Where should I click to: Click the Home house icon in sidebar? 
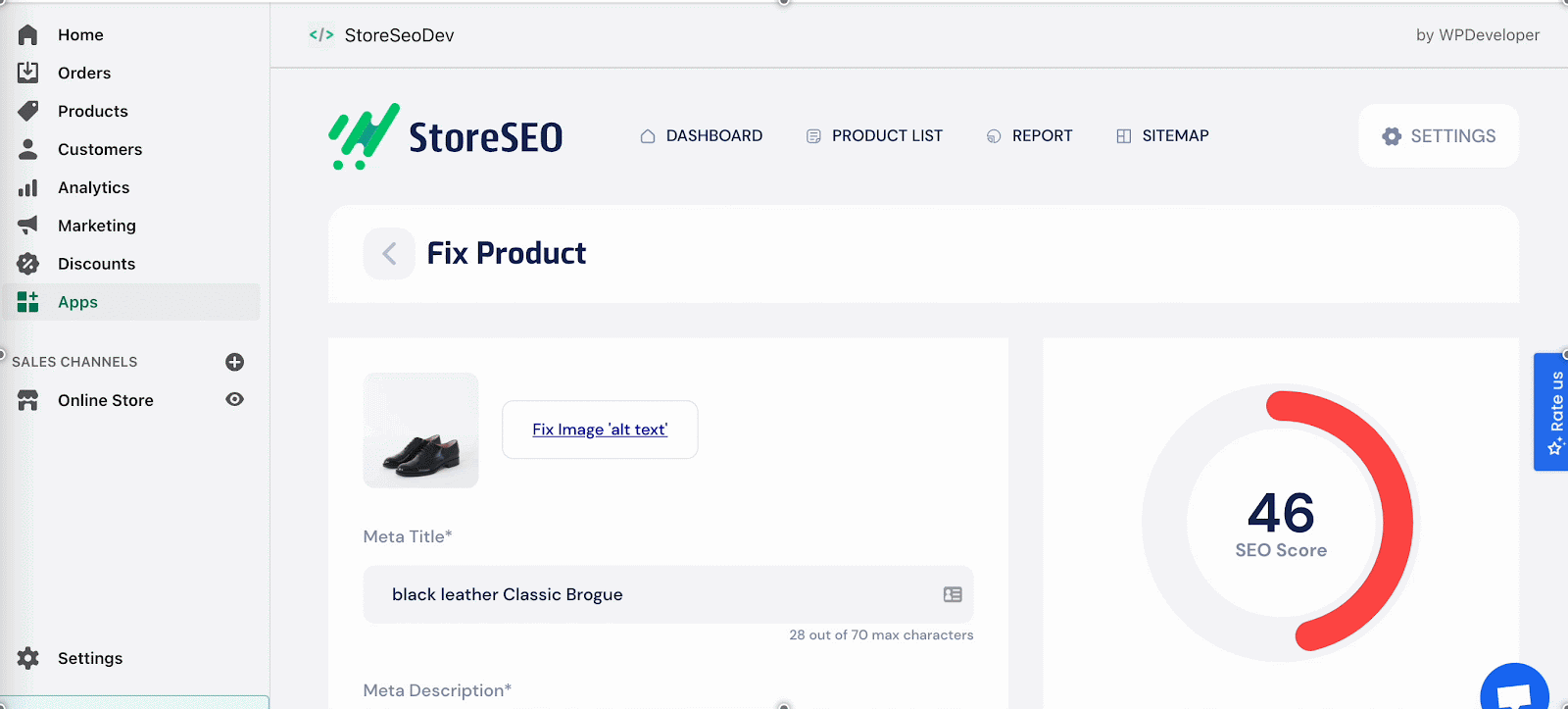coord(27,35)
